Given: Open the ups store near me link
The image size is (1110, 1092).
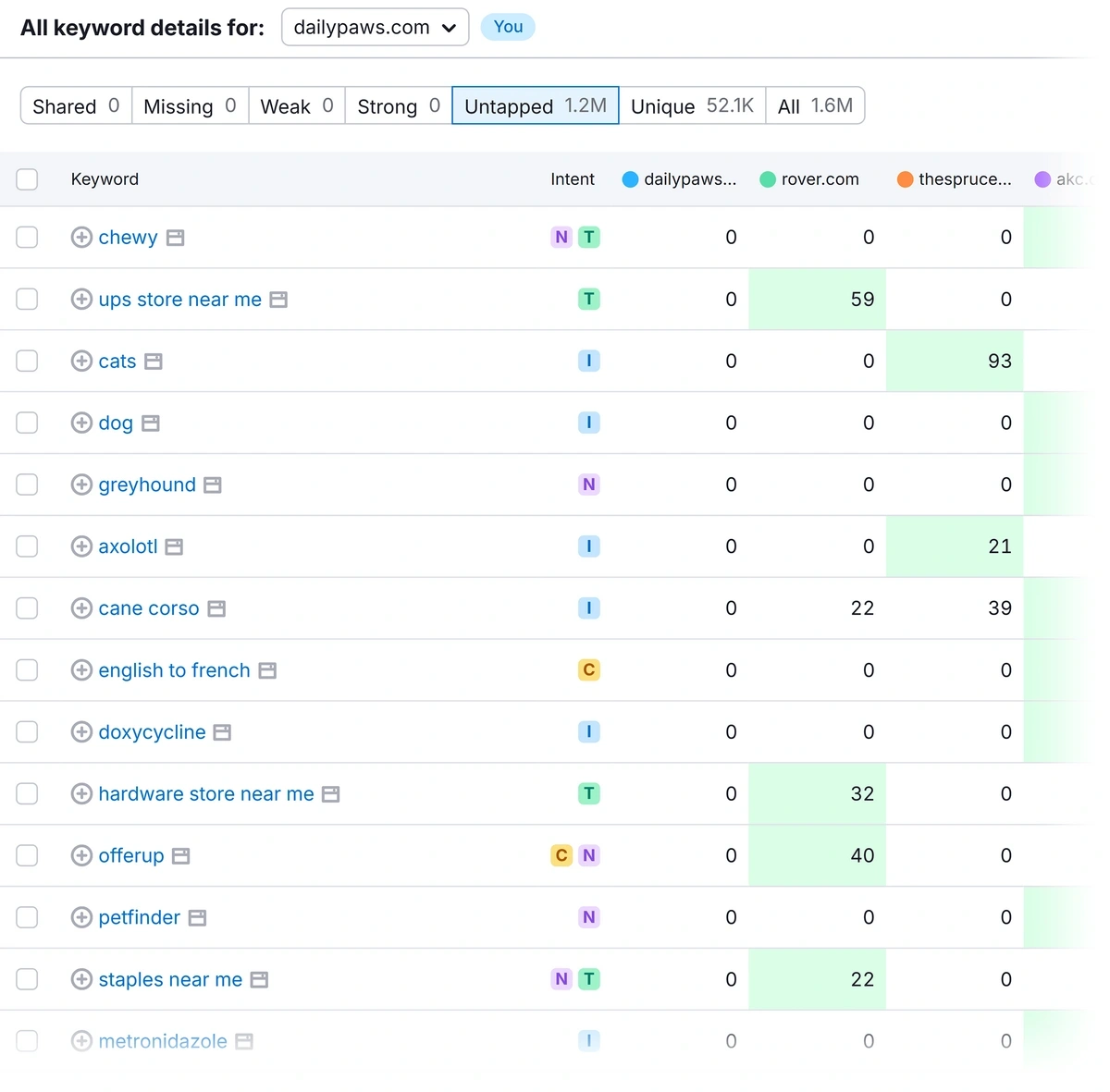Looking at the screenshot, I should (x=180, y=300).
